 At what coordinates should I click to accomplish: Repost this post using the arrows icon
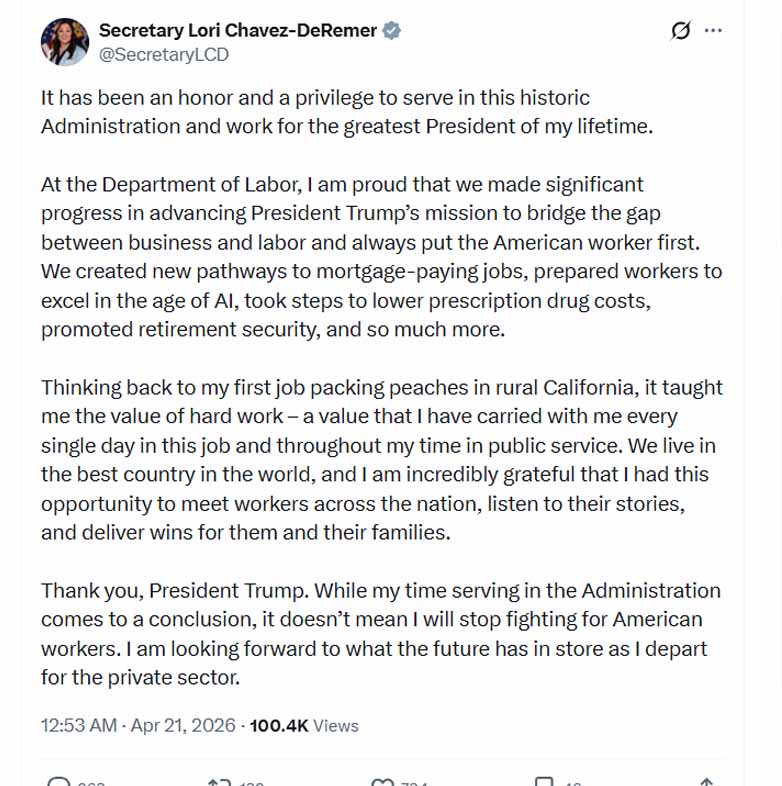pos(218,782)
